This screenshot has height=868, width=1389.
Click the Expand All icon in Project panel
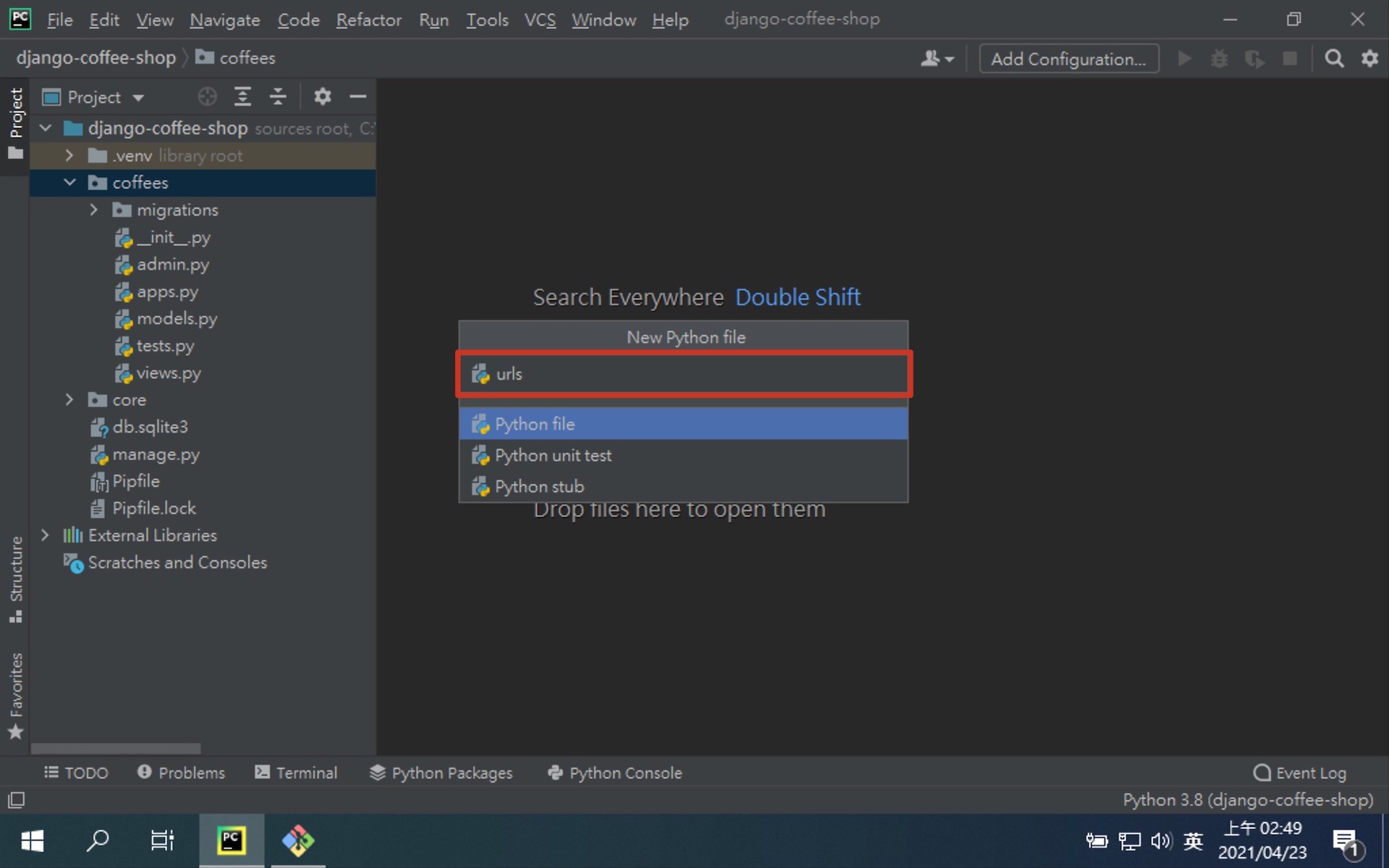click(x=242, y=97)
